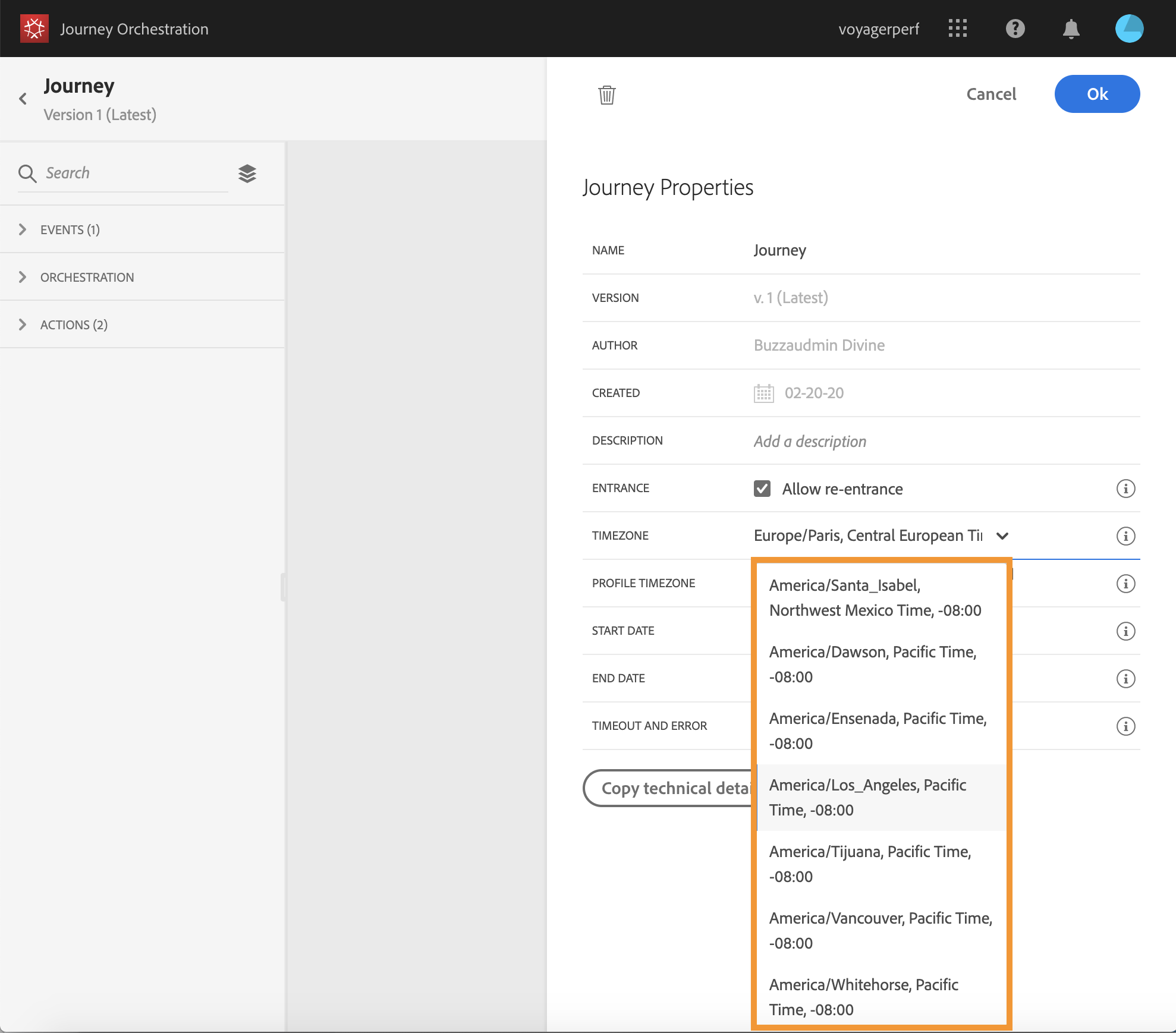Click the info icon for Start Date

coord(1125,631)
